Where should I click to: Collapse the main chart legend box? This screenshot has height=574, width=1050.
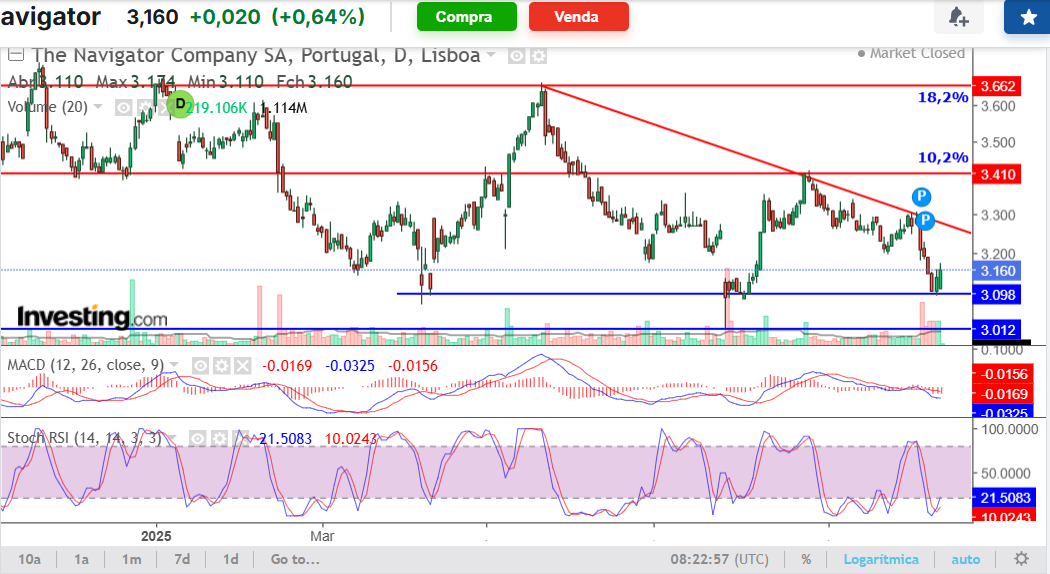(x=15, y=55)
